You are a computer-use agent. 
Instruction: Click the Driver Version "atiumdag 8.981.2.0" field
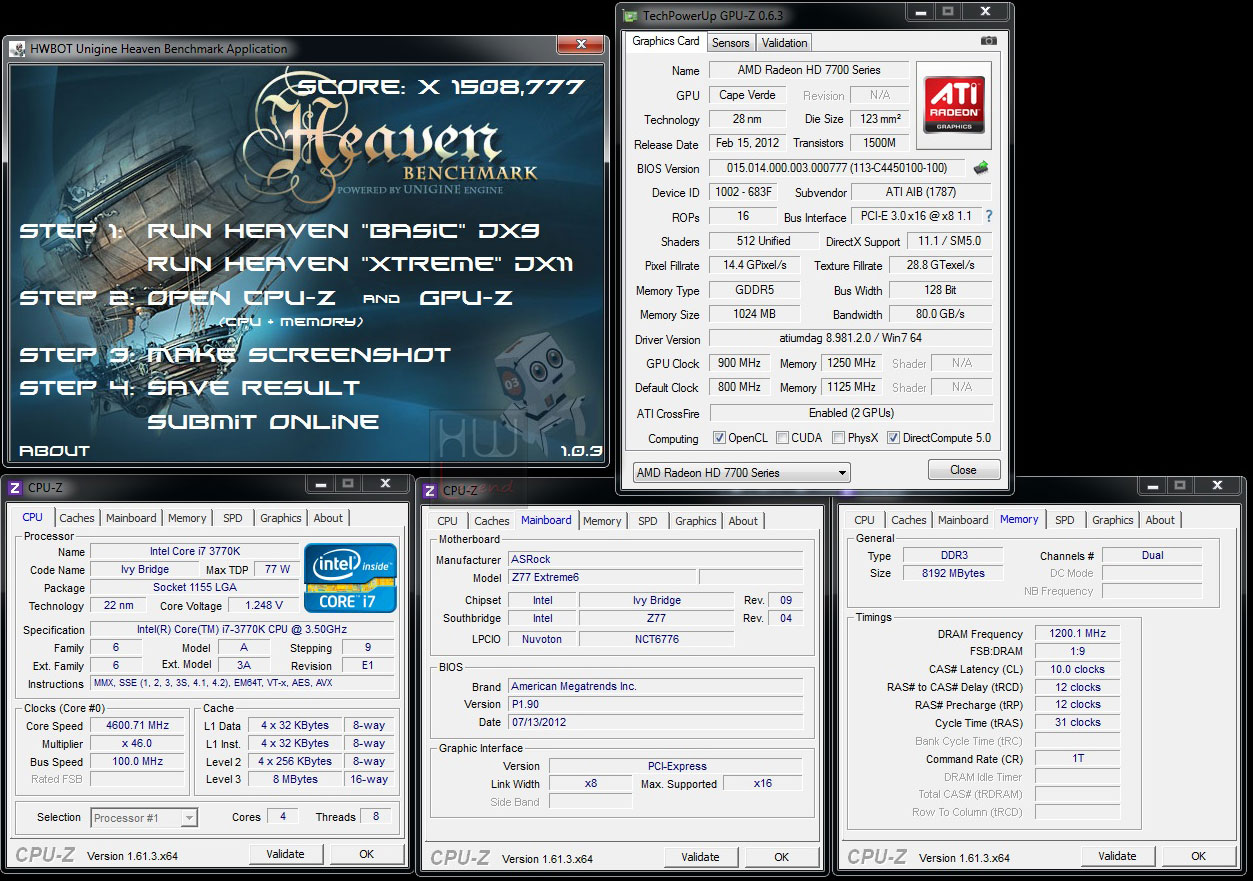pyautogui.click(x=851, y=339)
